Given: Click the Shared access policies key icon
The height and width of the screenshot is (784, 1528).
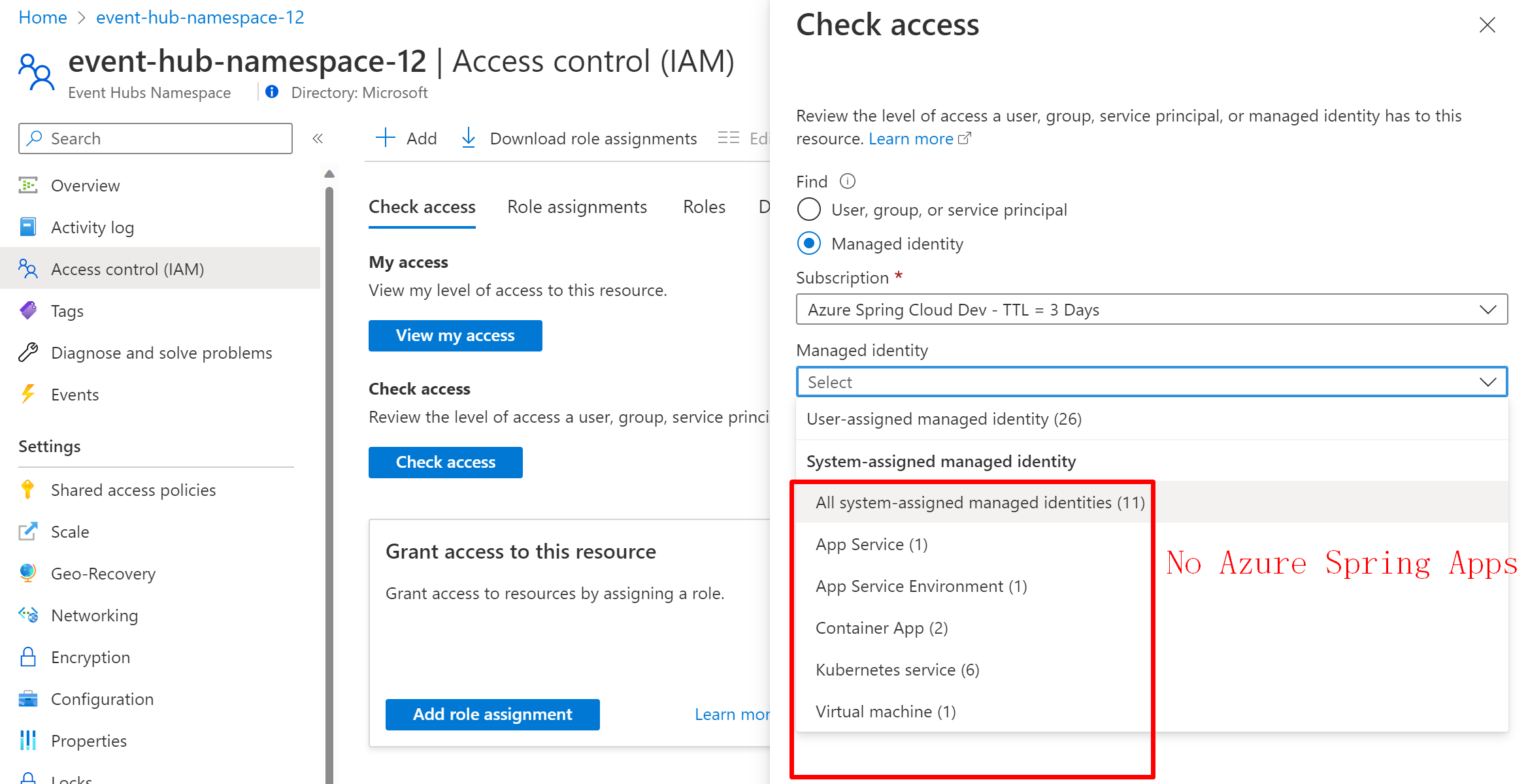Looking at the screenshot, I should 28,490.
